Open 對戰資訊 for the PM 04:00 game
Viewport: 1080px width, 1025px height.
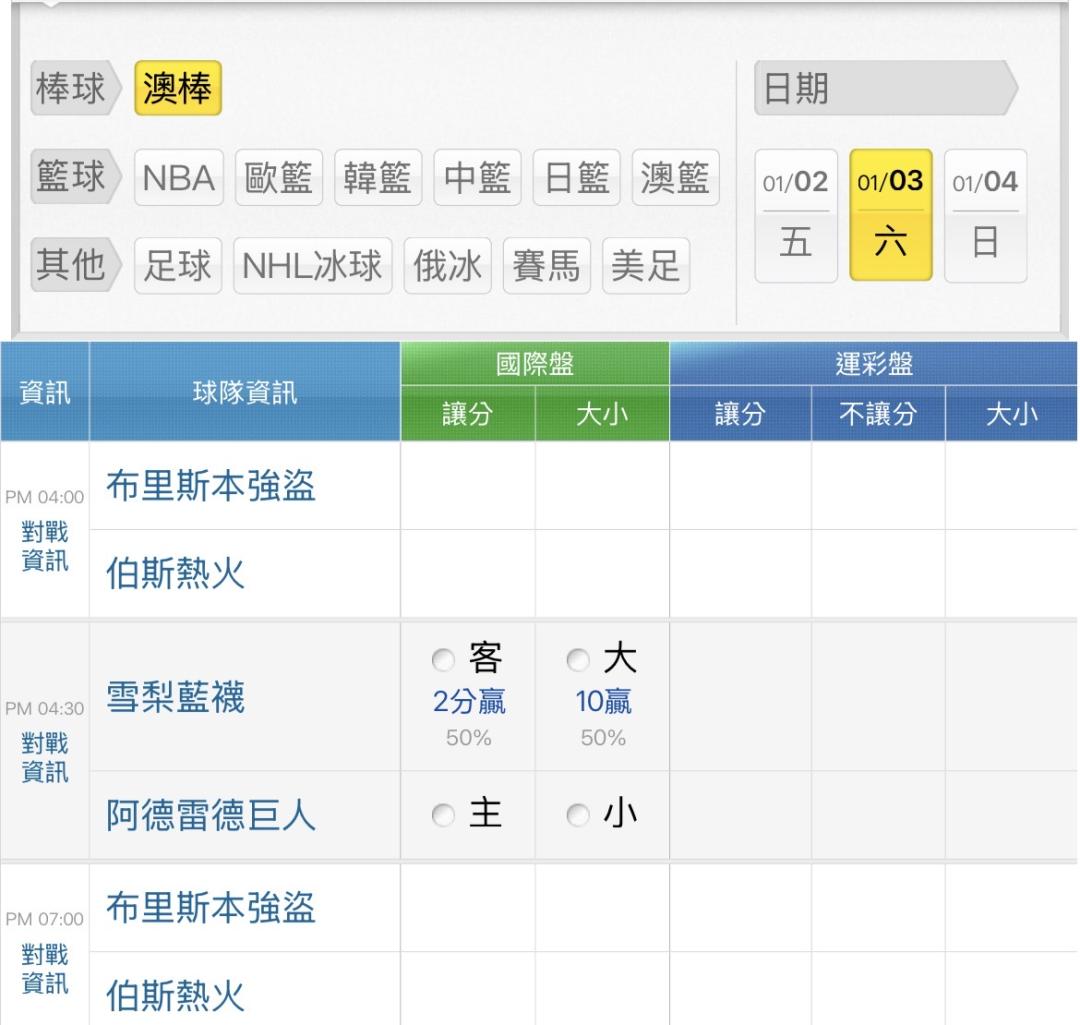point(45,547)
